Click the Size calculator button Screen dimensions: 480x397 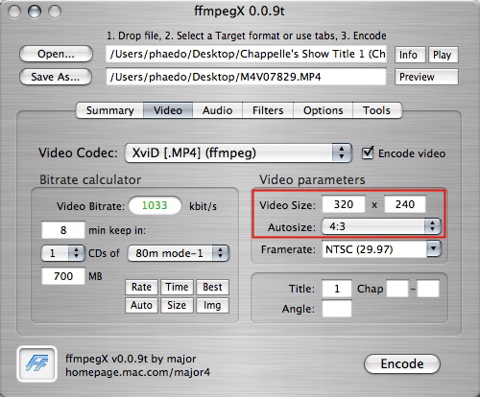[x=177, y=305]
